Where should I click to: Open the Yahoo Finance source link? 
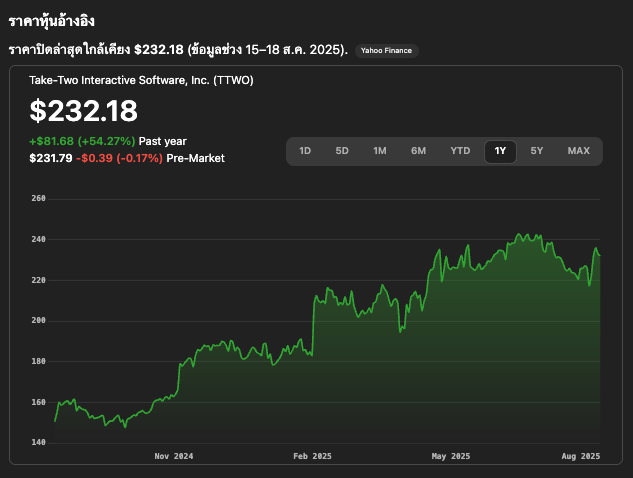tap(386, 50)
